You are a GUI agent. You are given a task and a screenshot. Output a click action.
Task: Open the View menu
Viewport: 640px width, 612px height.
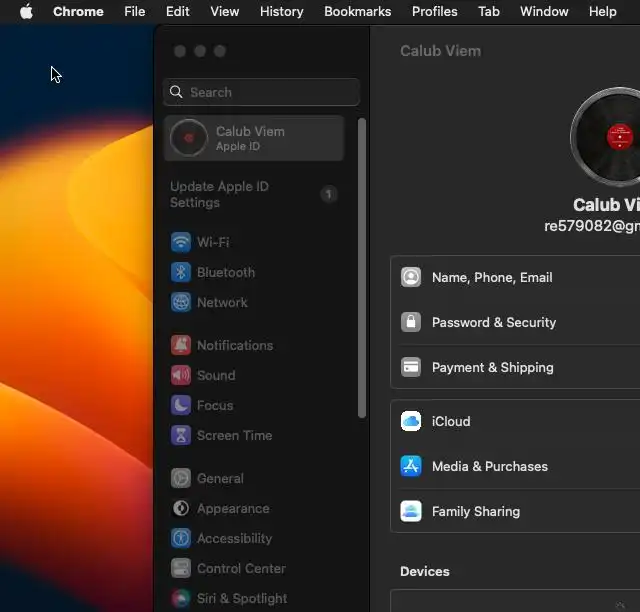[x=224, y=11]
